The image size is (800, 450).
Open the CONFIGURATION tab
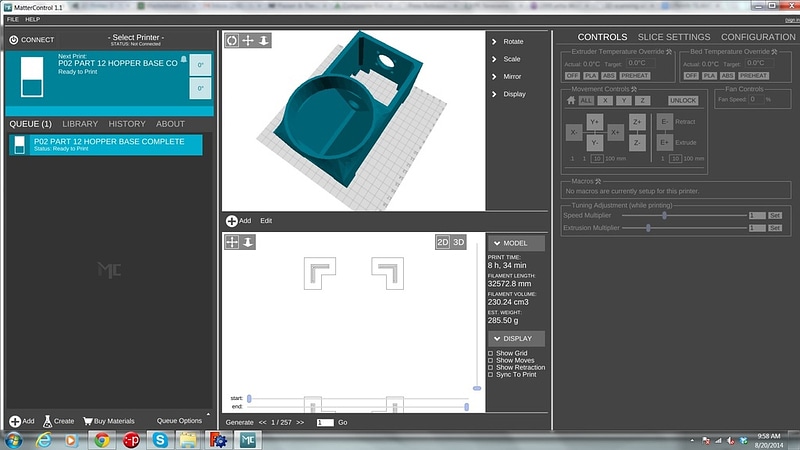point(758,37)
